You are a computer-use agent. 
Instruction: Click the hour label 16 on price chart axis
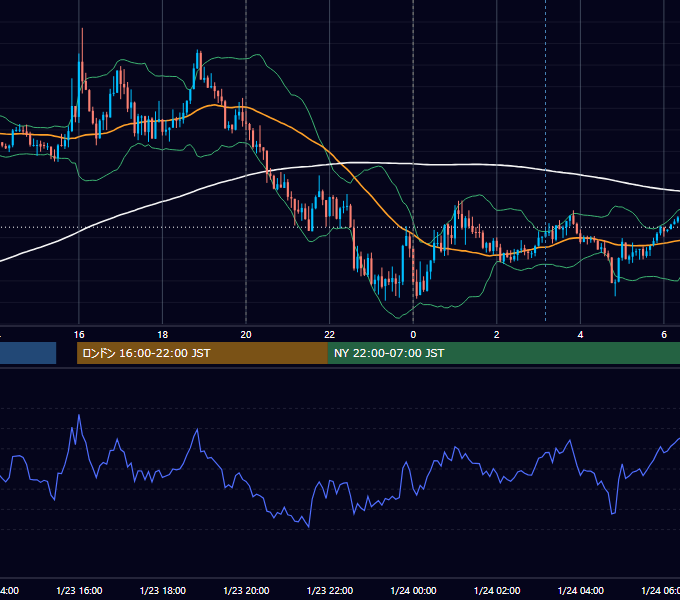pyautogui.click(x=79, y=335)
